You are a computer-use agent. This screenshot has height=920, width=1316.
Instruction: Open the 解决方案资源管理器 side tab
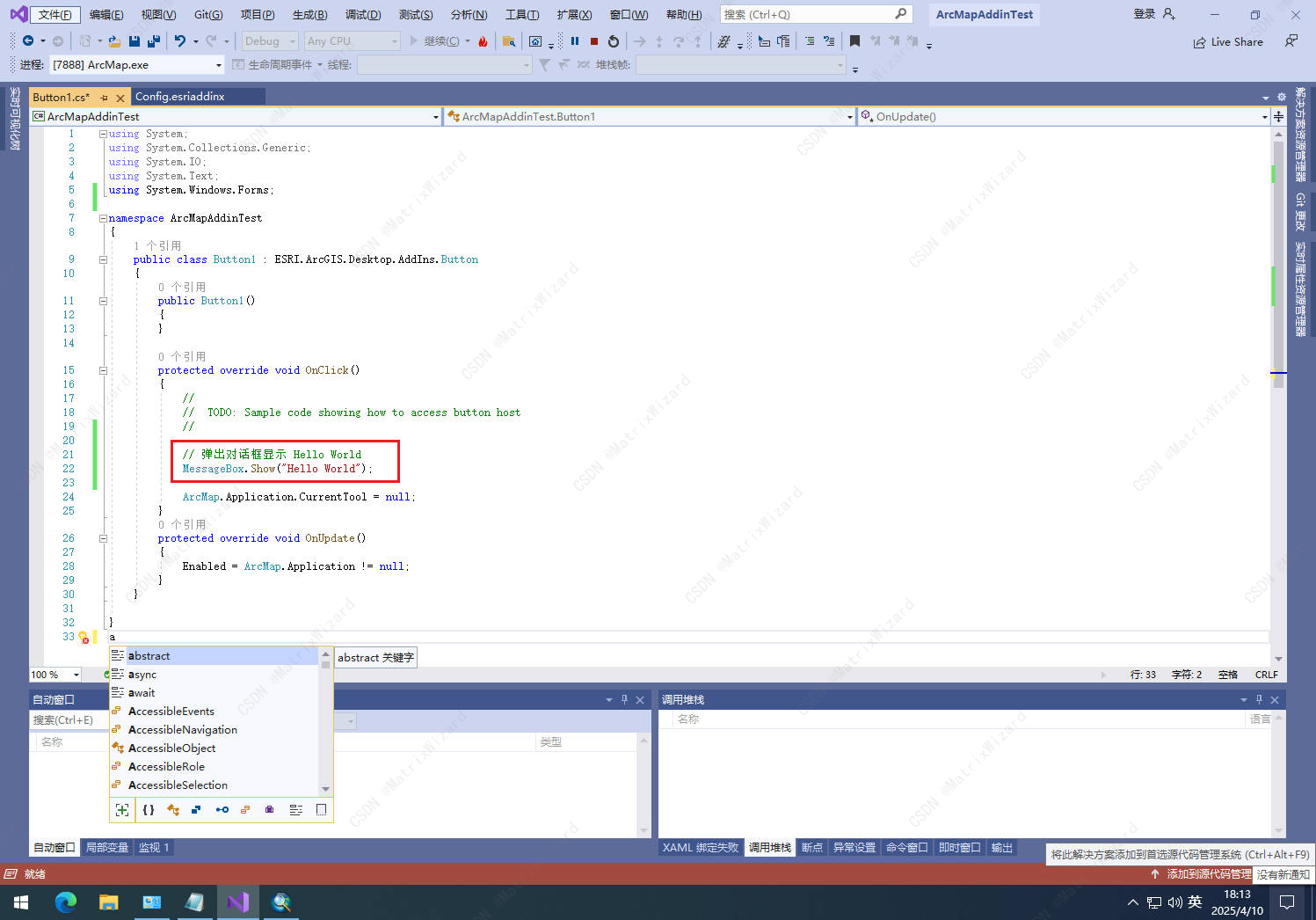(1300, 135)
